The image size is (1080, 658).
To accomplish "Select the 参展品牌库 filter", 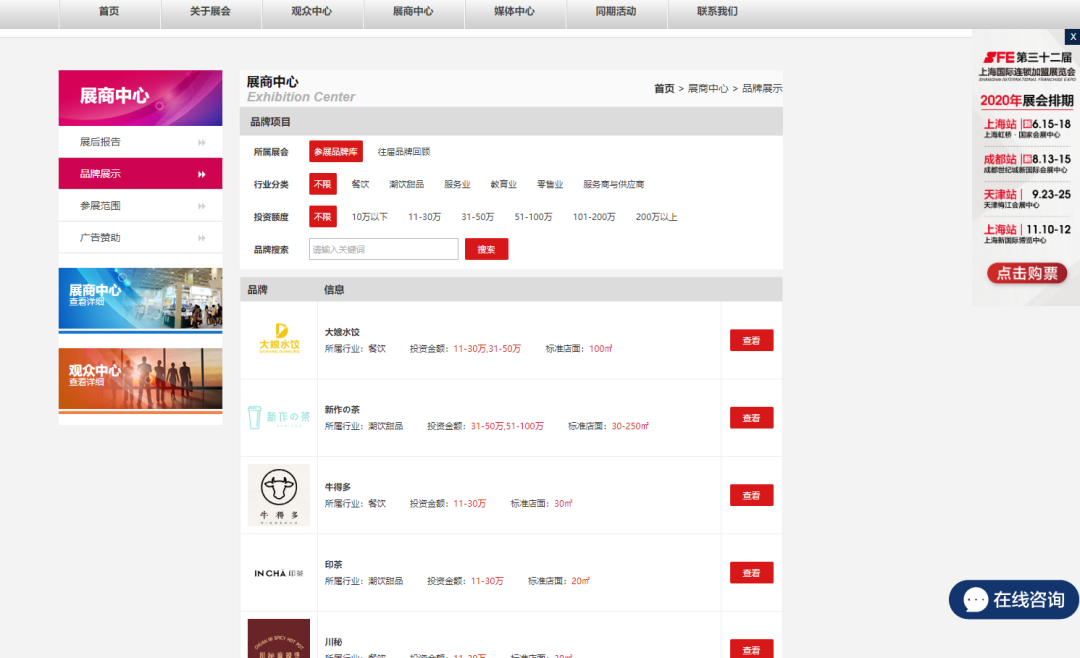I will click(335, 152).
